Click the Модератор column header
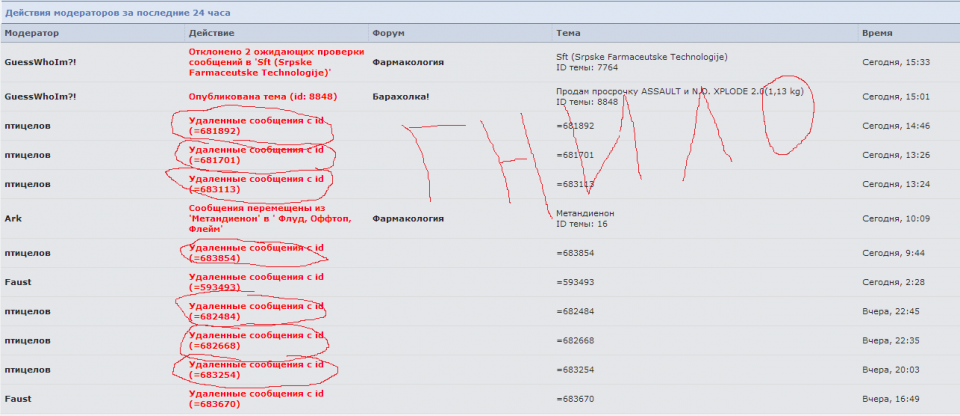Image resolution: width=960 pixels, height=416 pixels. pos(30,33)
